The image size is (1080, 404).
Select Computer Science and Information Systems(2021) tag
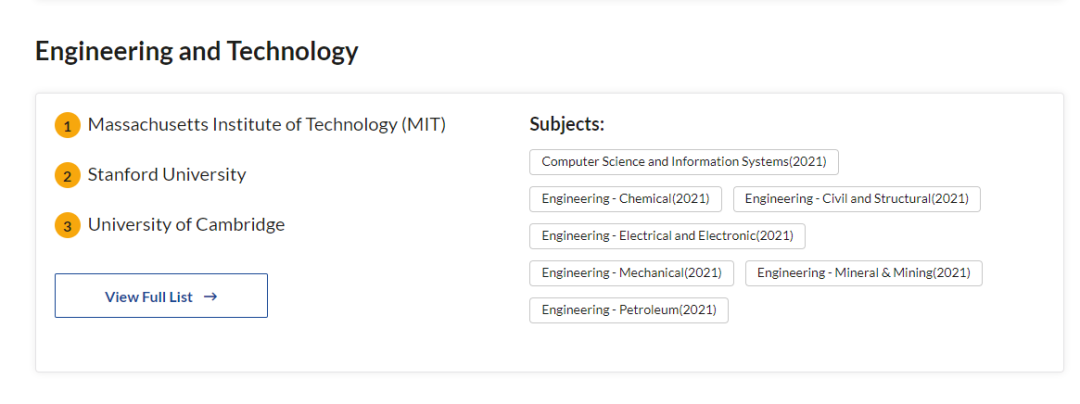pyautogui.click(x=684, y=162)
